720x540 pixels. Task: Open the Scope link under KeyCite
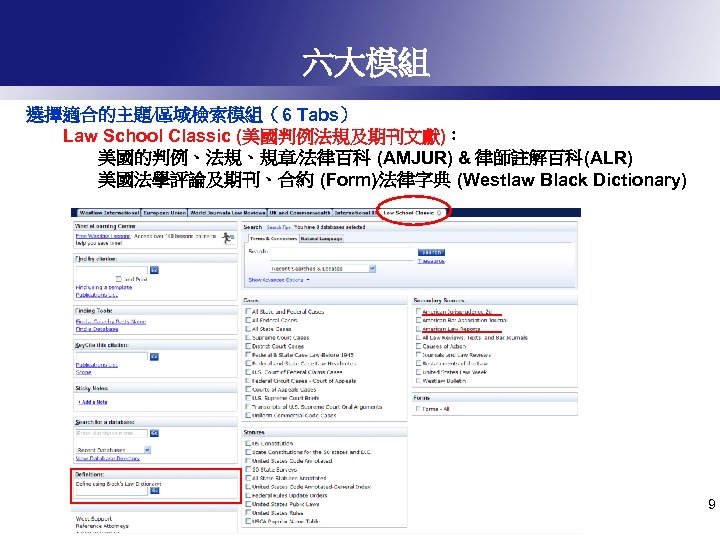click(x=83, y=372)
